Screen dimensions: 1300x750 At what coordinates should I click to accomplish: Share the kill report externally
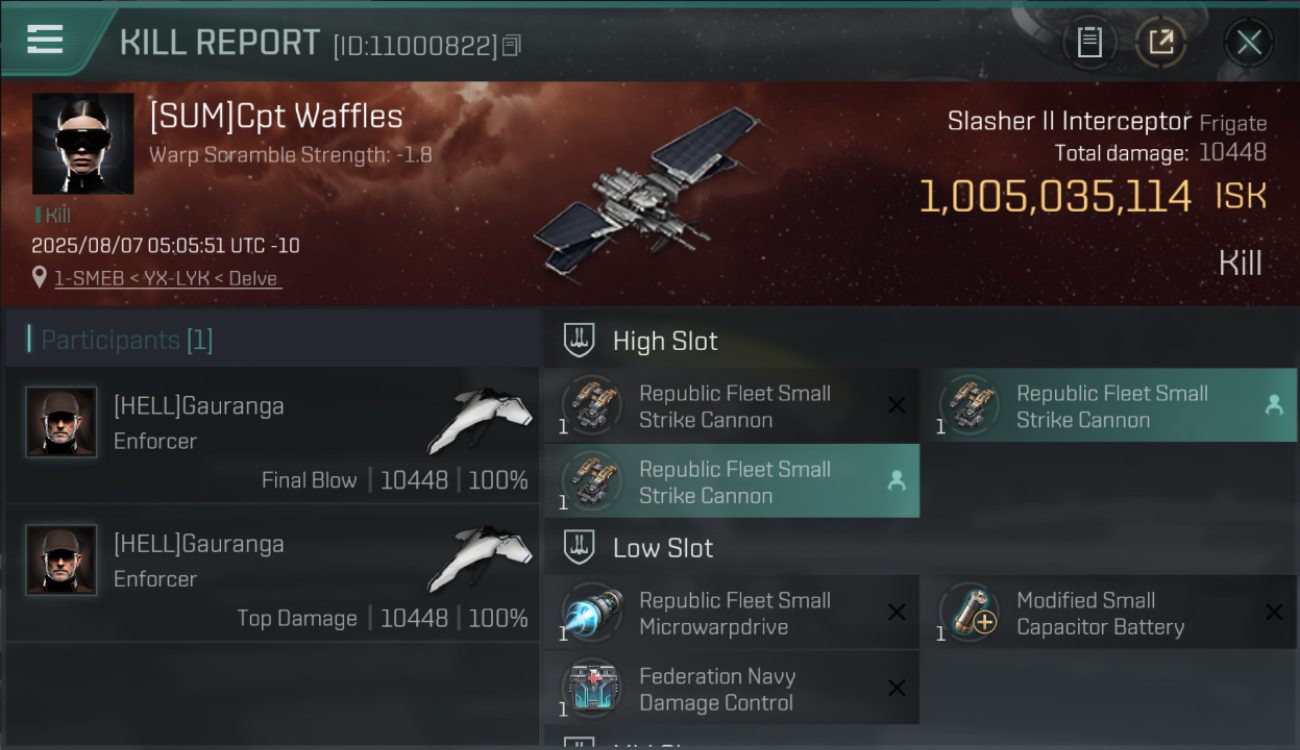point(1161,42)
